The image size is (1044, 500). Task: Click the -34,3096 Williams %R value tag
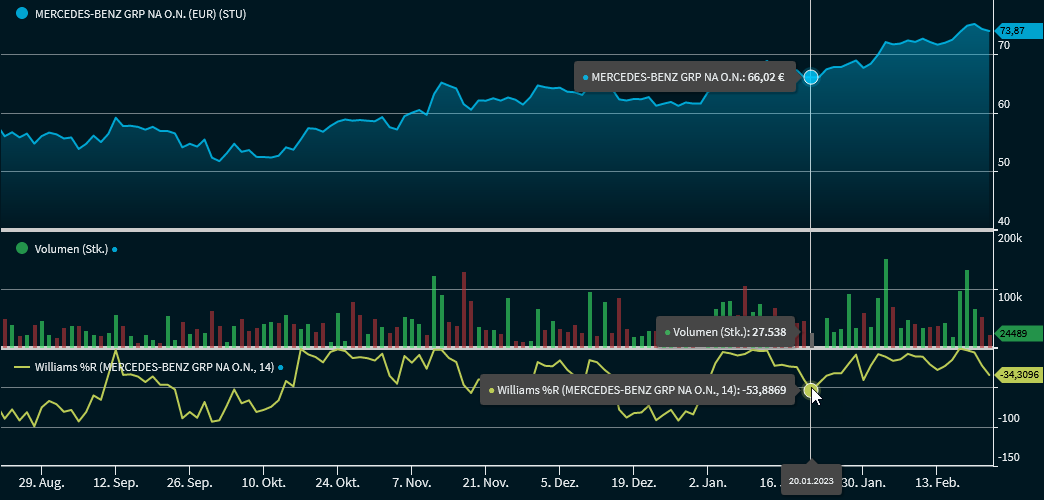point(1019,375)
